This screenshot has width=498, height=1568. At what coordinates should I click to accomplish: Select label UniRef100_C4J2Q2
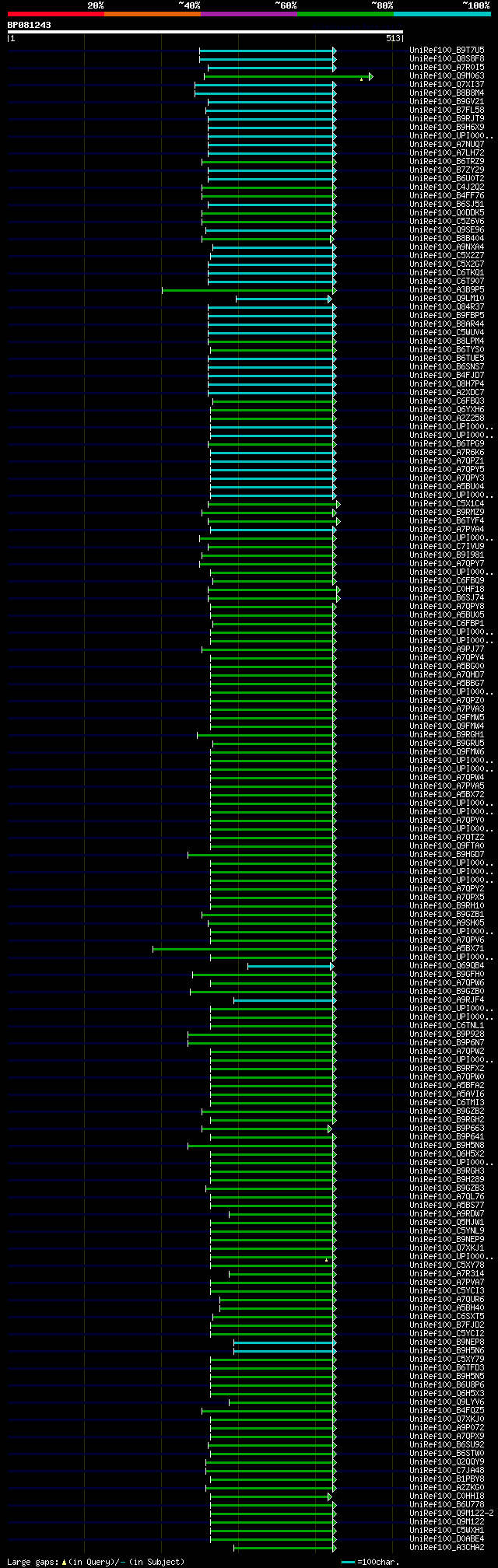point(447,187)
